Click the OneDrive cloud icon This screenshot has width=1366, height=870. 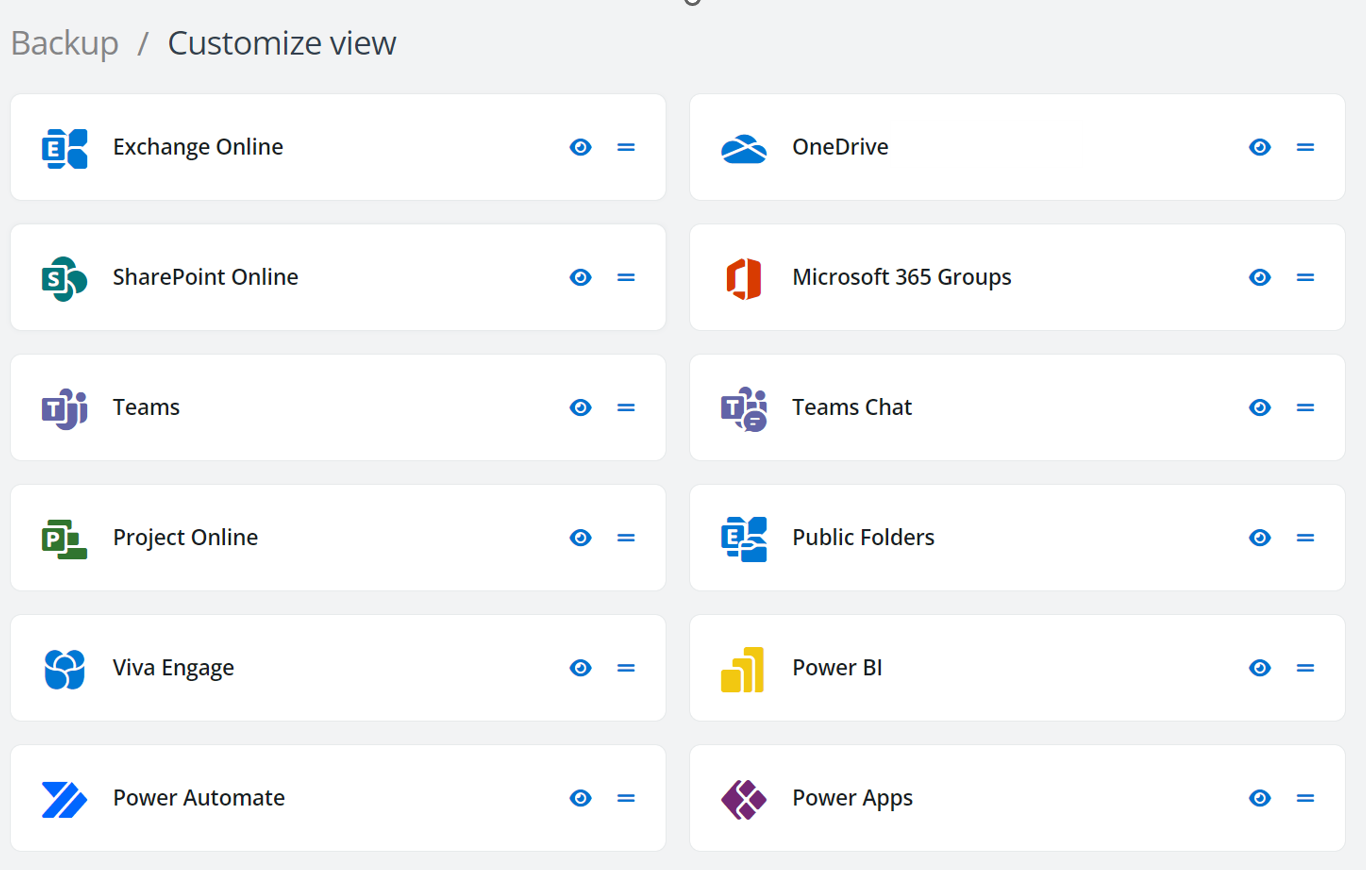point(743,149)
